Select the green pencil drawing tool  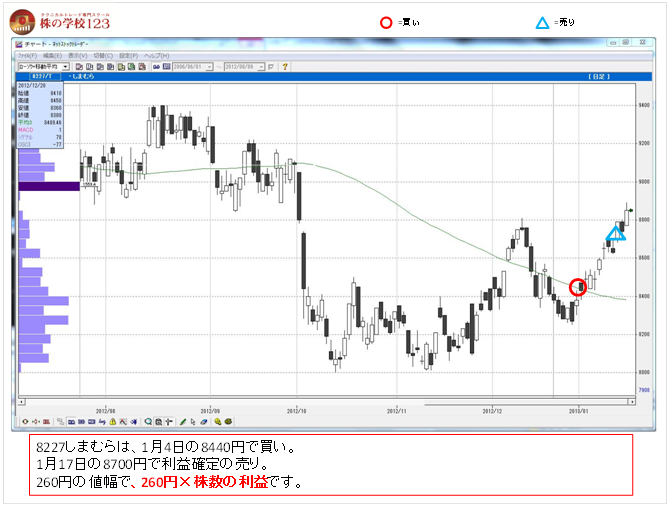coord(183,422)
